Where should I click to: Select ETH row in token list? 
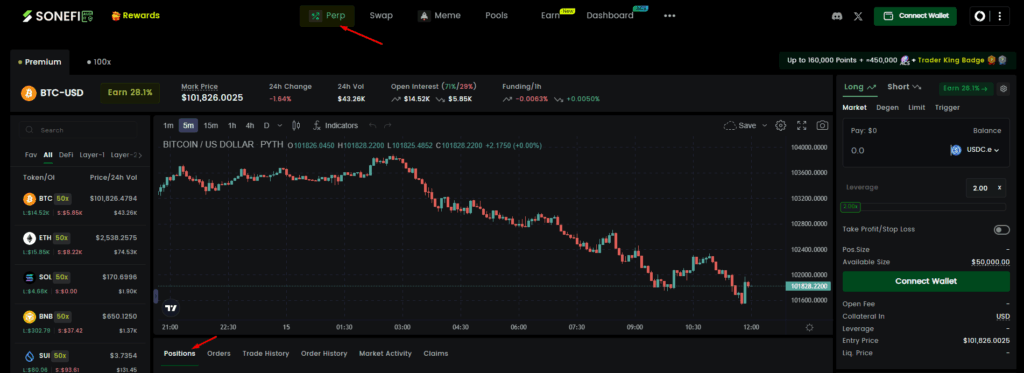click(x=80, y=244)
